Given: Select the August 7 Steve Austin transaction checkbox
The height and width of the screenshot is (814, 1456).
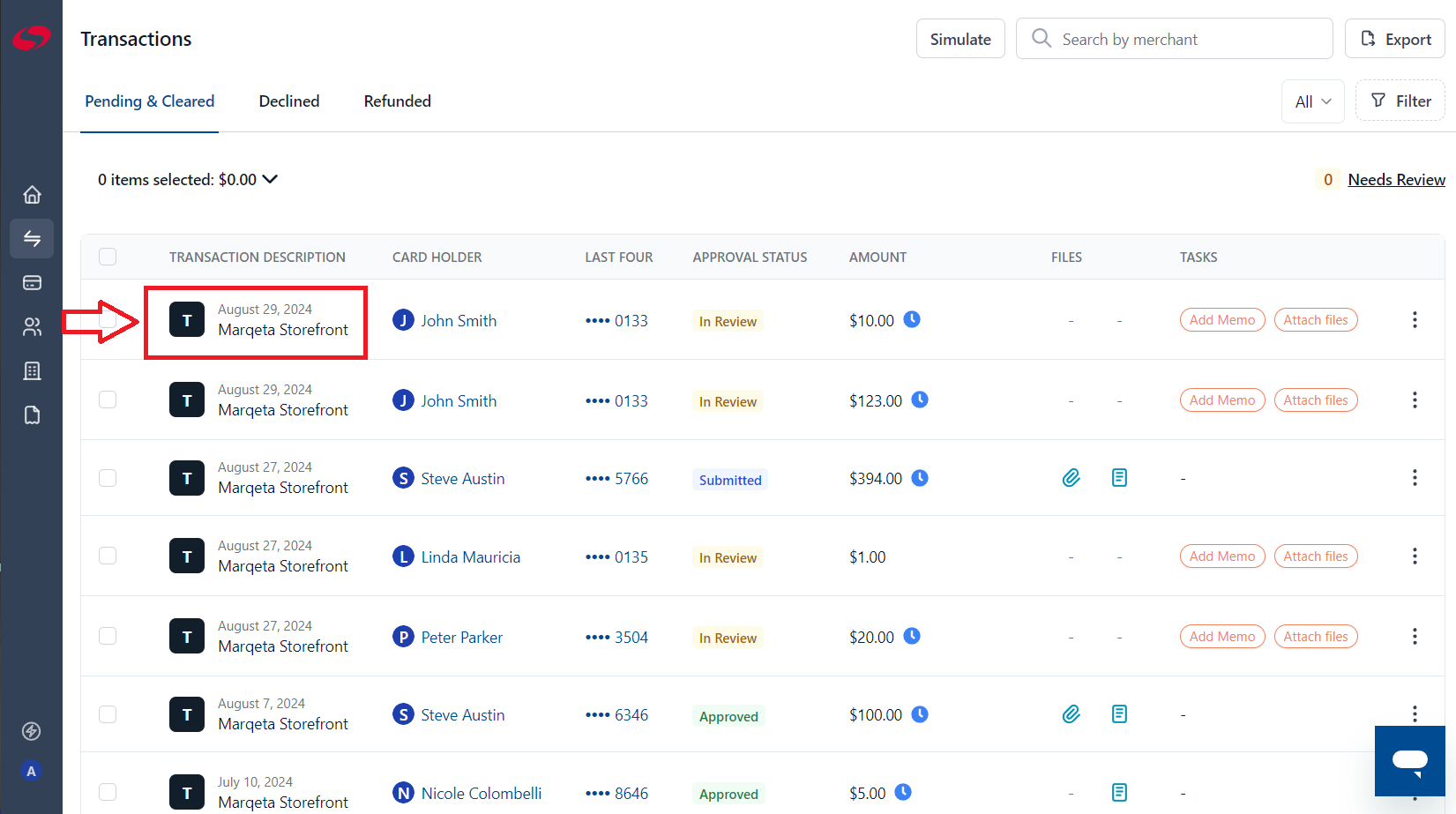Looking at the screenshot, I should (x=108, y=714).
